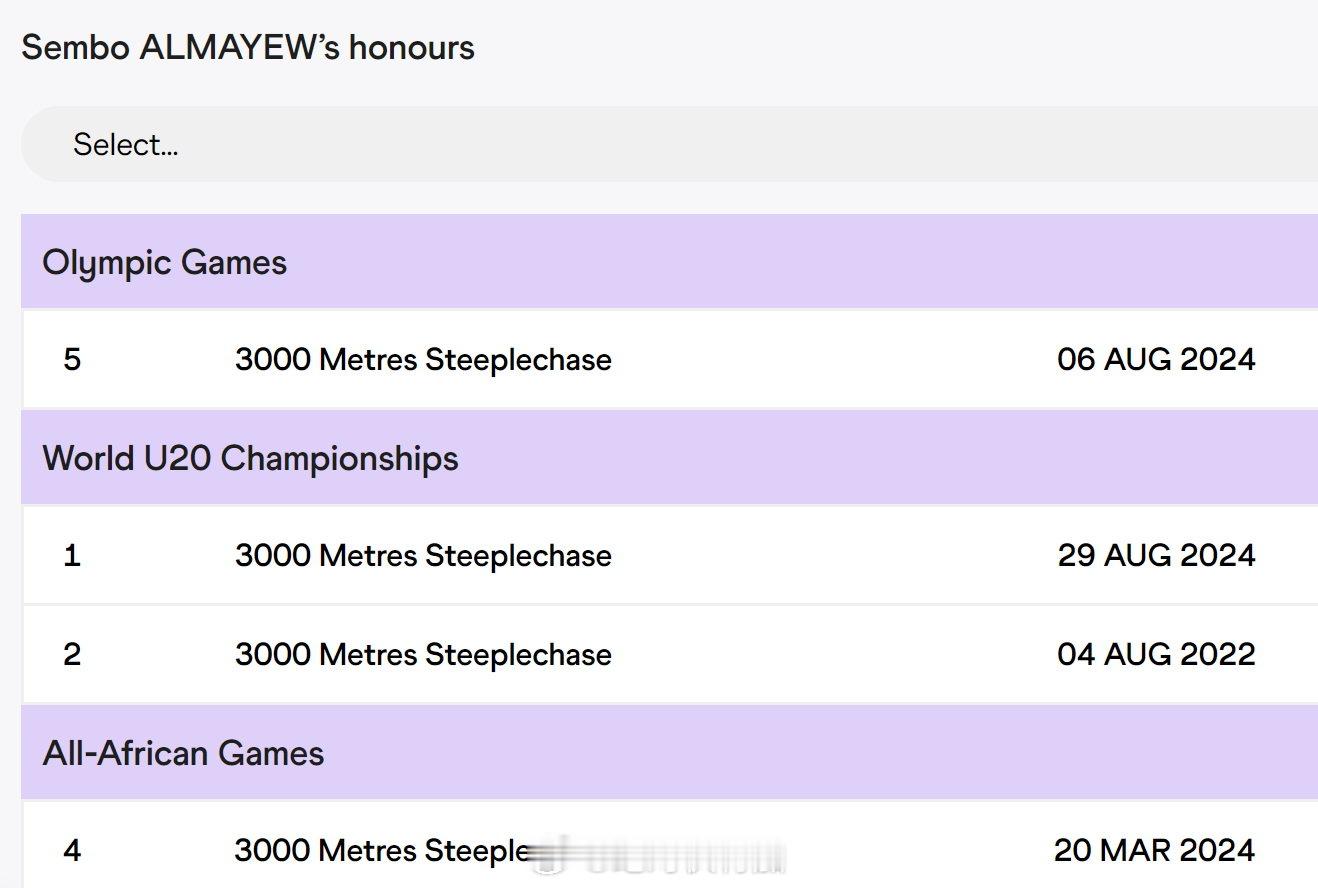The image size is (1318, 888).
Task: Click the Select... placeholder text
Action: [126, 144]
